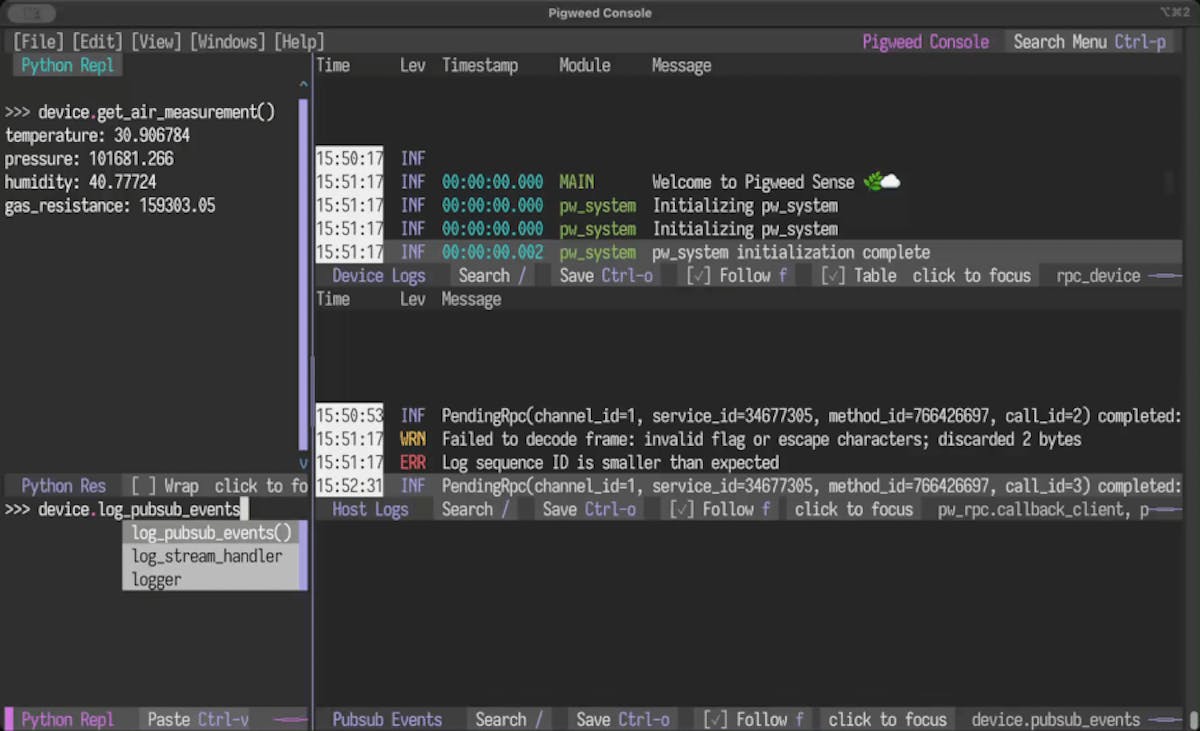Click Paste Ctrl-v button

tap(198, 719)
